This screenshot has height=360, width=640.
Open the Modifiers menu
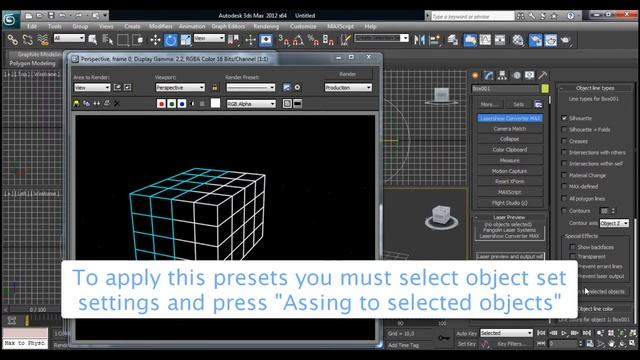click(160, 26)
